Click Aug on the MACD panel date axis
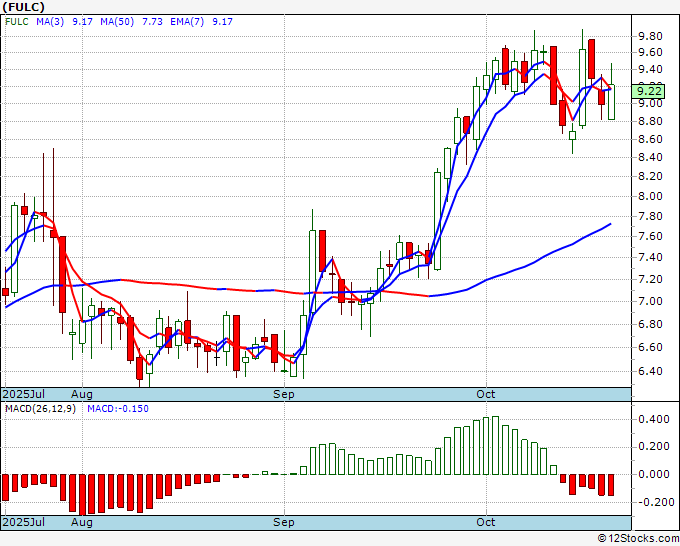 (x=82, y=522)
